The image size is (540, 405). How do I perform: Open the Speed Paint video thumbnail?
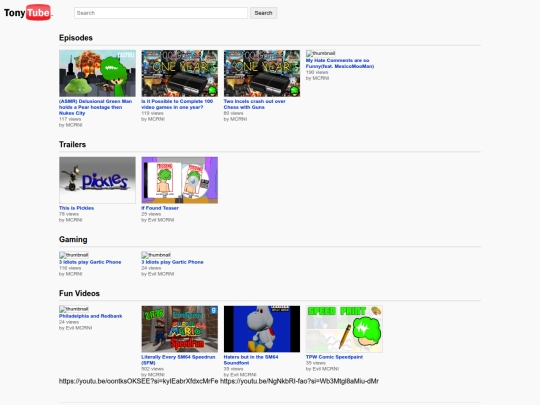pyautogui.click(x=344, y=329)
